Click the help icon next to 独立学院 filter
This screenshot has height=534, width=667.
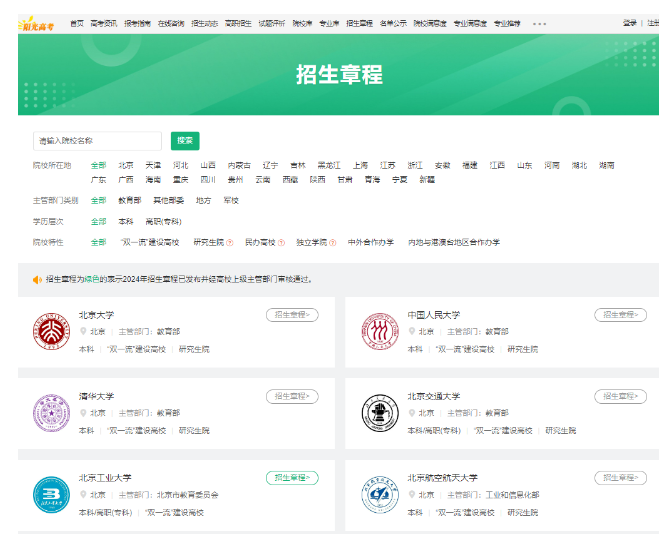coord(333,243)
